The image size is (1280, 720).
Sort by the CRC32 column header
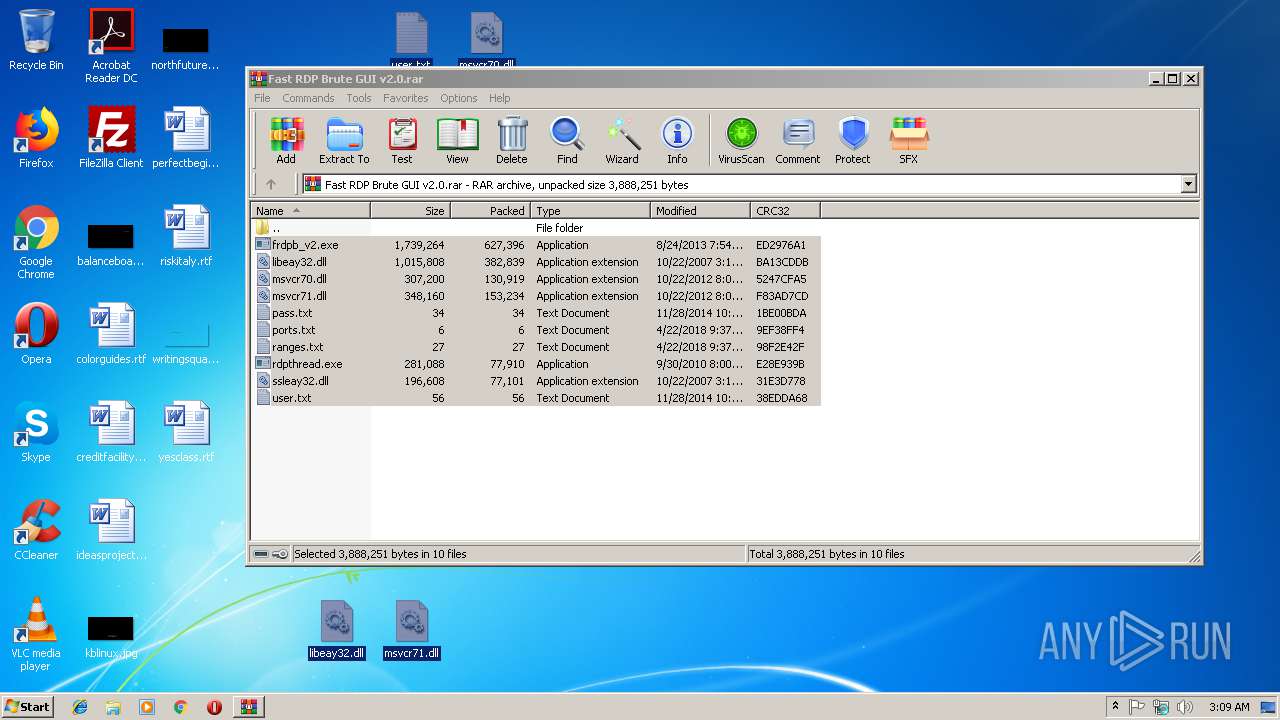click(x=785, y=211)
